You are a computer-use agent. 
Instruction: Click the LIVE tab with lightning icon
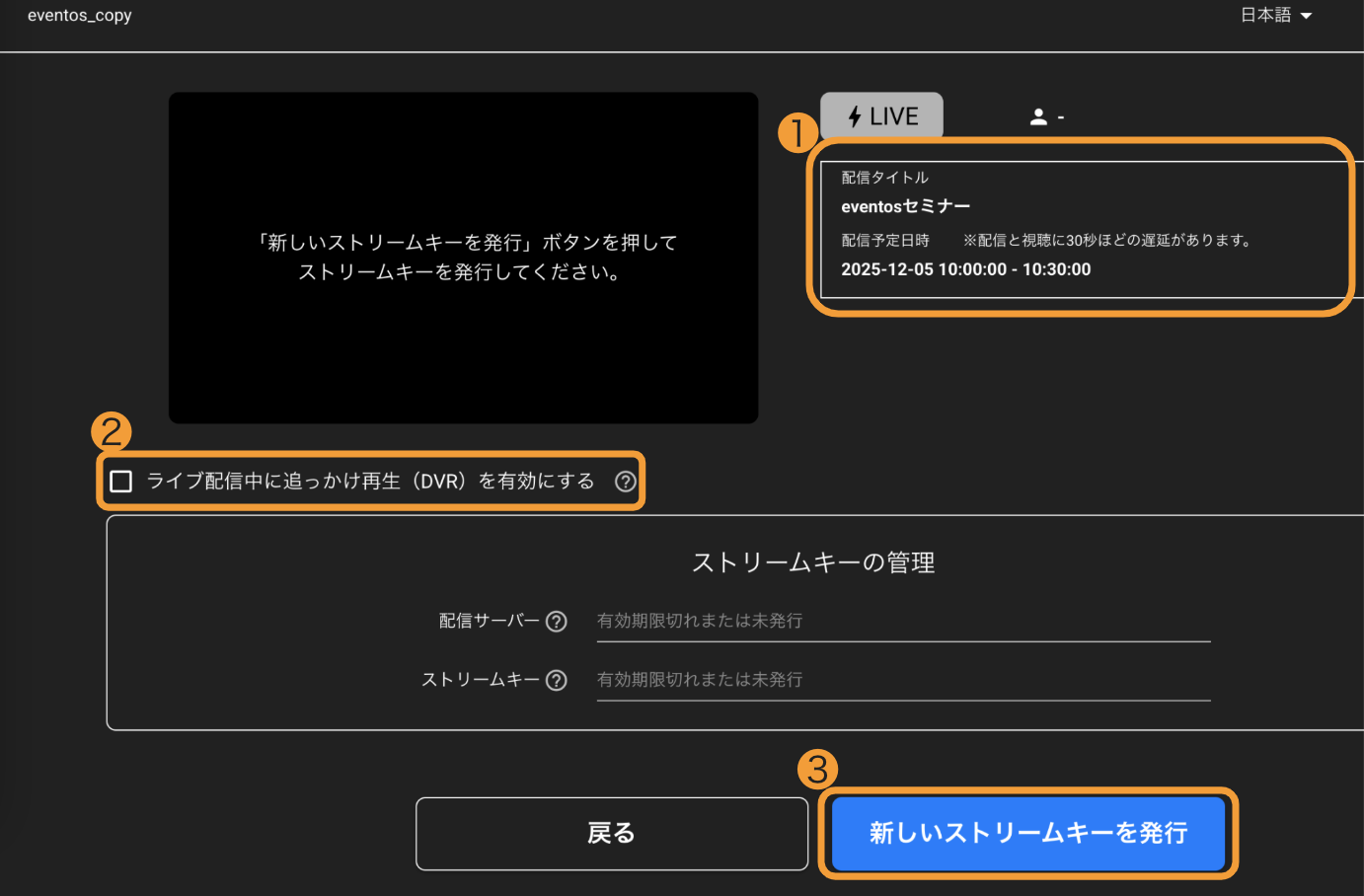pyautogui.click(x=881, y=116)
